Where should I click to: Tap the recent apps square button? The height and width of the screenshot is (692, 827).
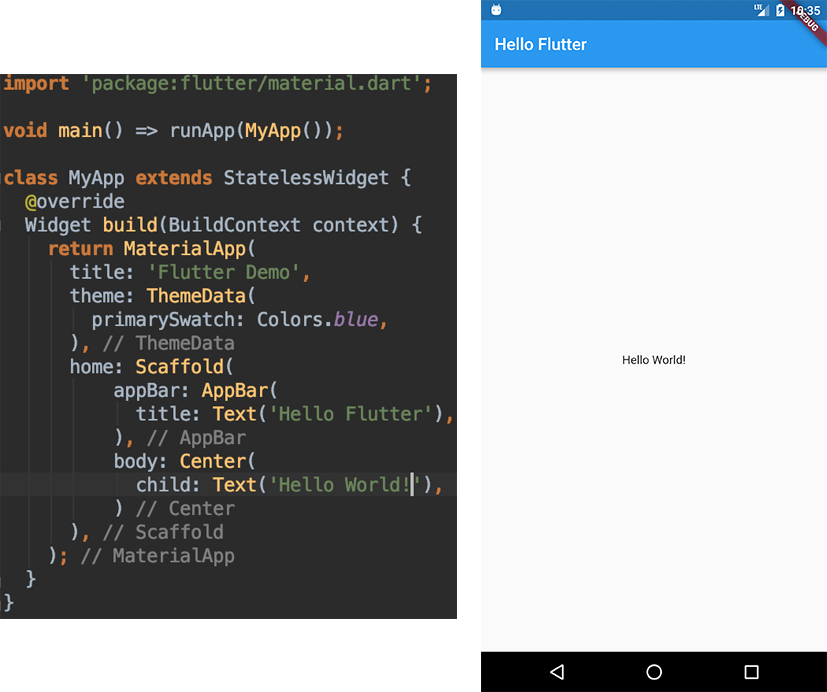(751, 671)
